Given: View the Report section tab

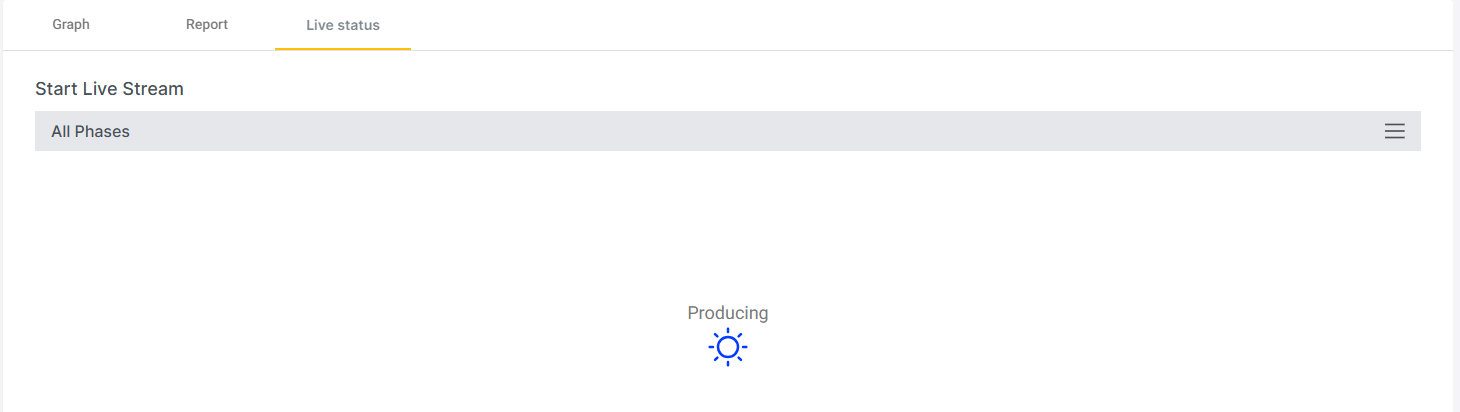Looking at the screenshot, I should 207,25.
